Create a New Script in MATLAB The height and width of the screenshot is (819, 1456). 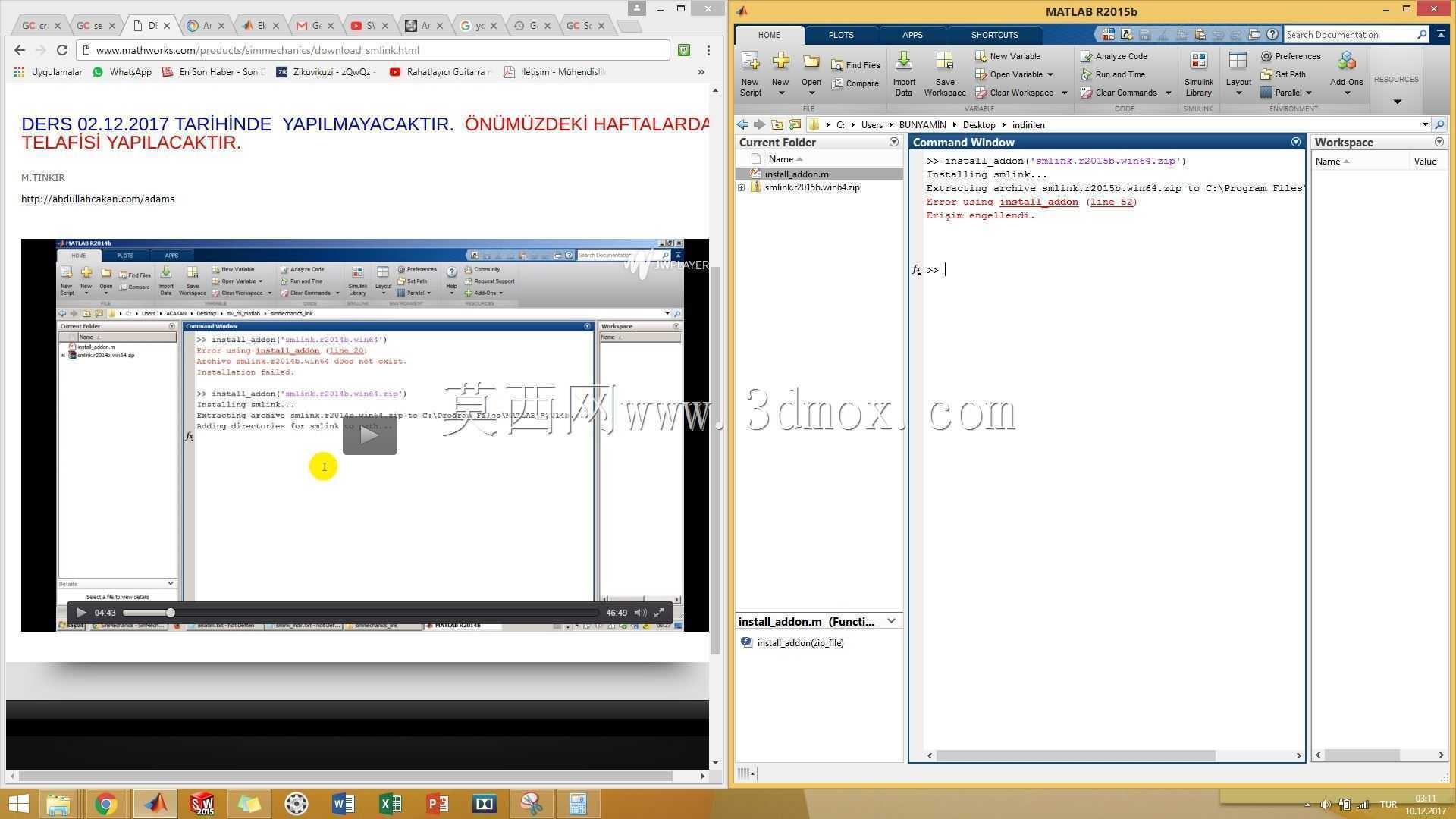(x=750, y=74)
